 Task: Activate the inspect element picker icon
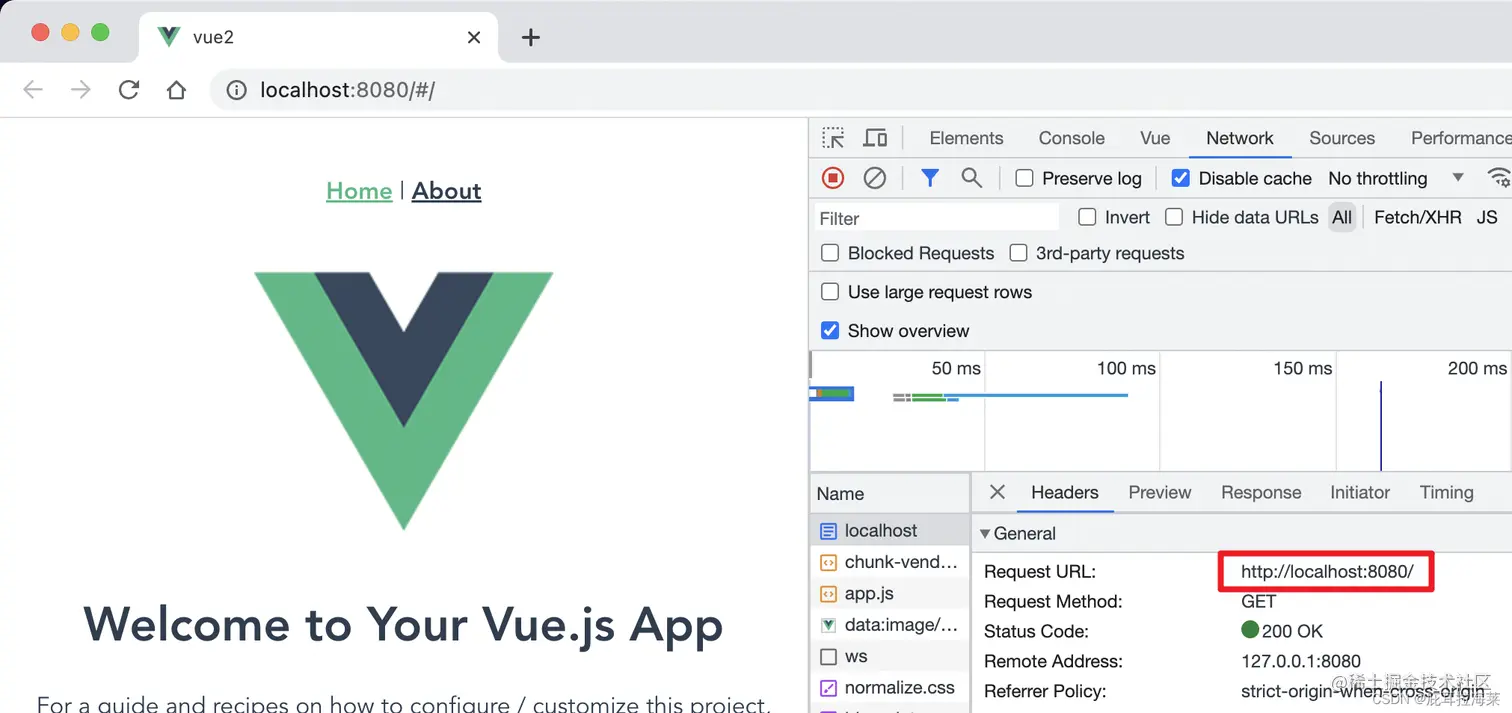click(x=833, y=138)
